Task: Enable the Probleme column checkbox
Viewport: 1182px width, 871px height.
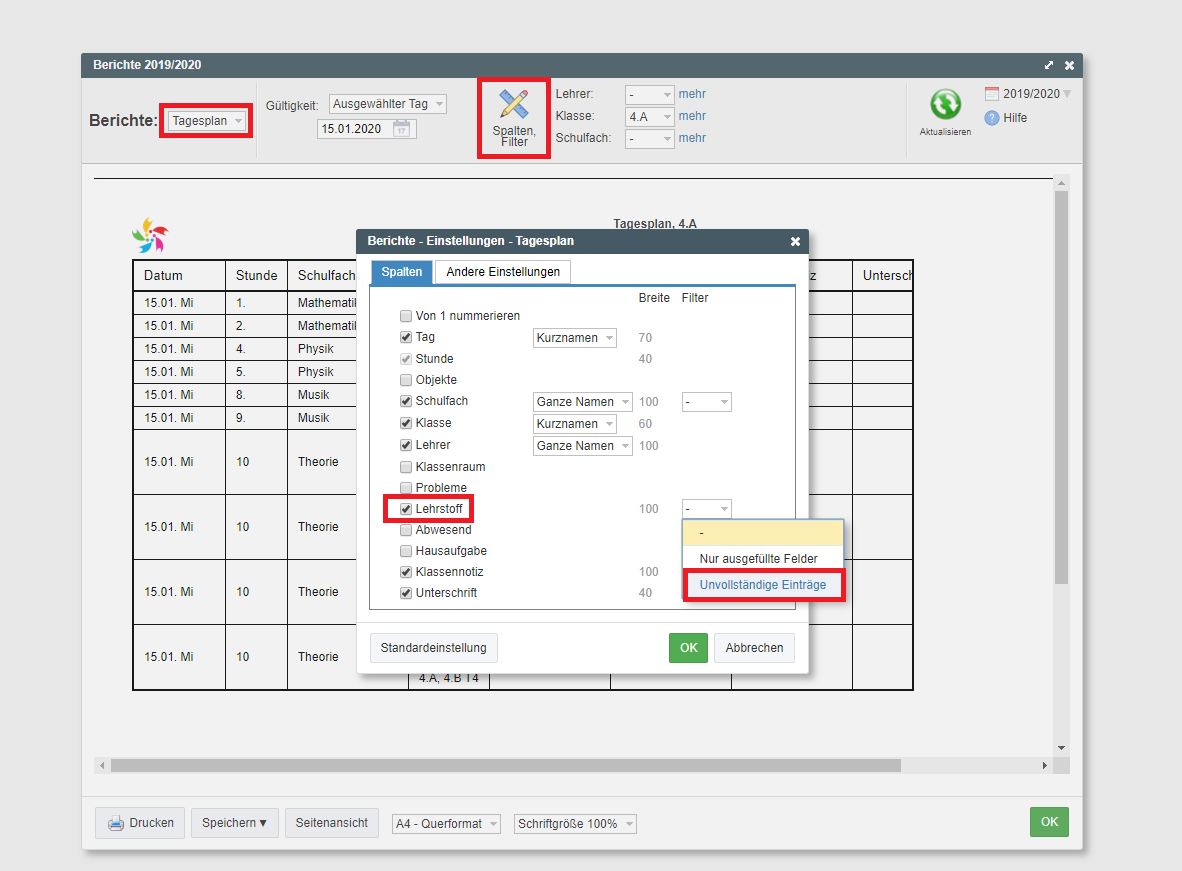Action: click(x=406, y=488)
